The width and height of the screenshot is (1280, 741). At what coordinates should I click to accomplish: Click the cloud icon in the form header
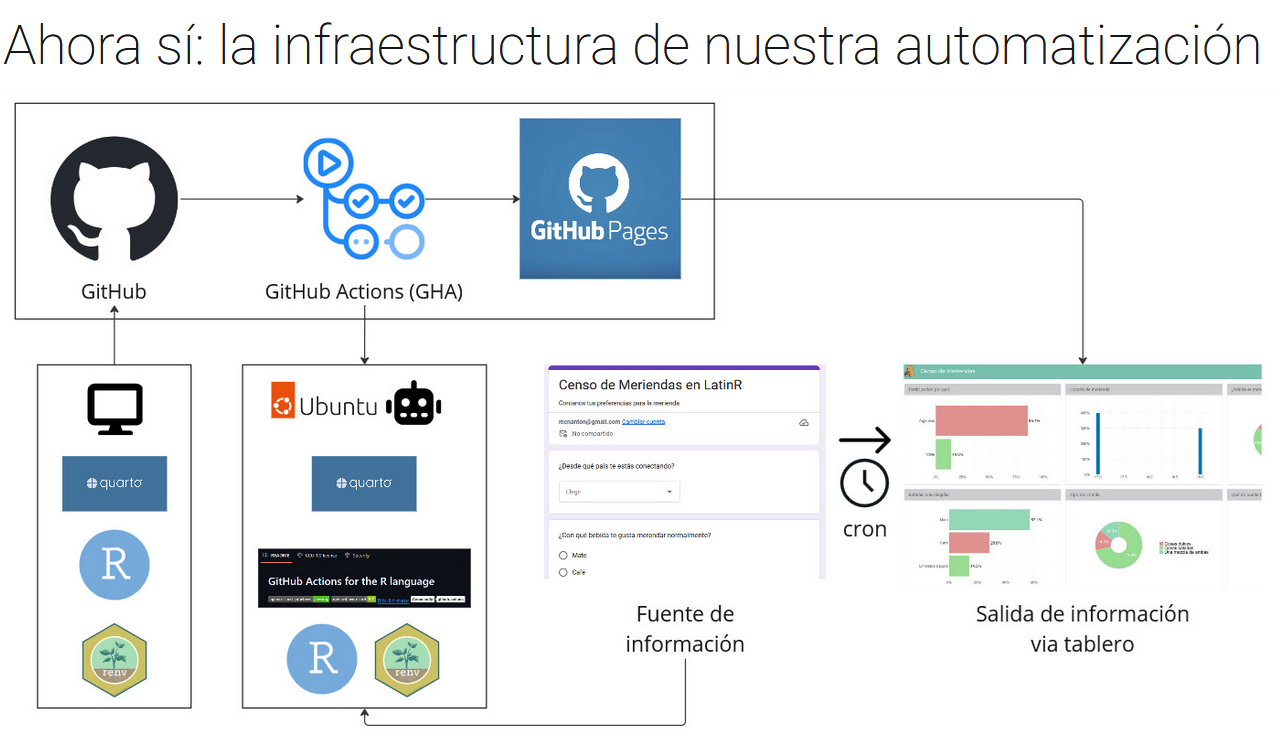point(803,423)
